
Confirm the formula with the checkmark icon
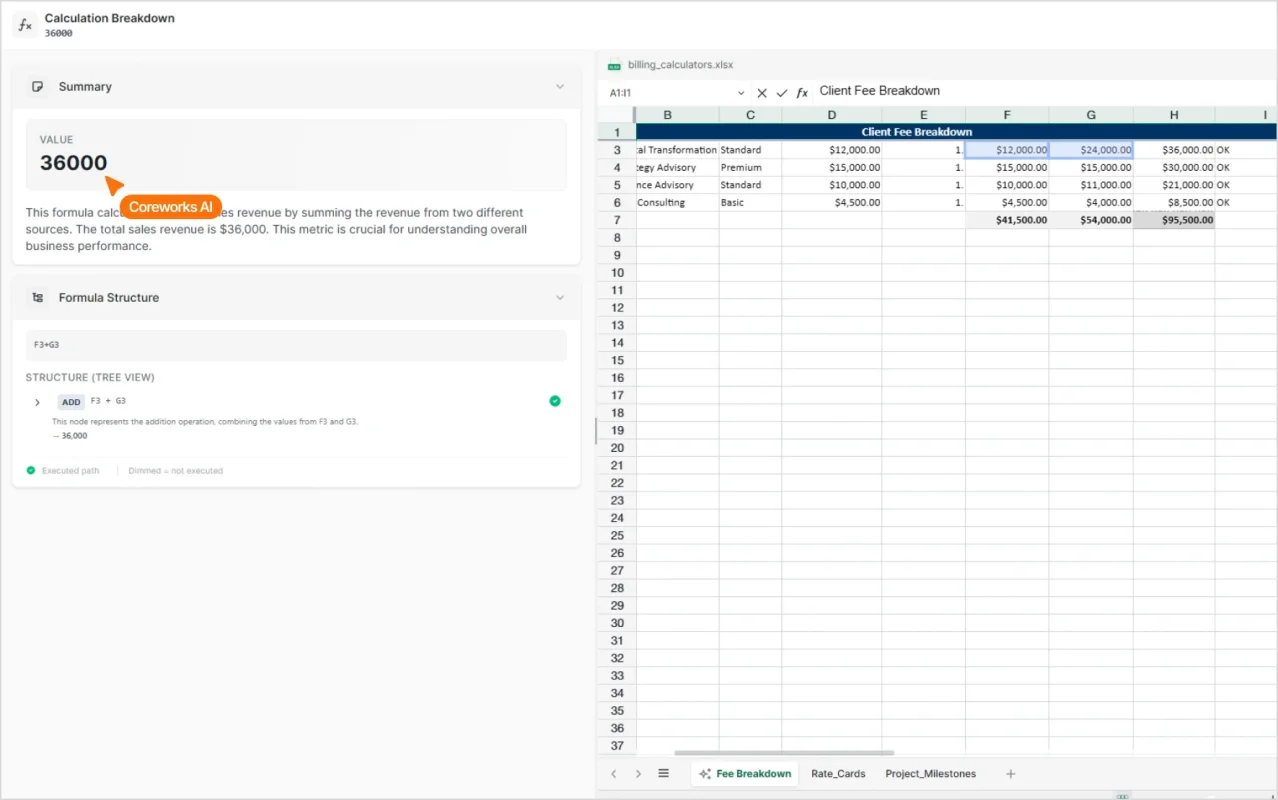coord(782,92)
